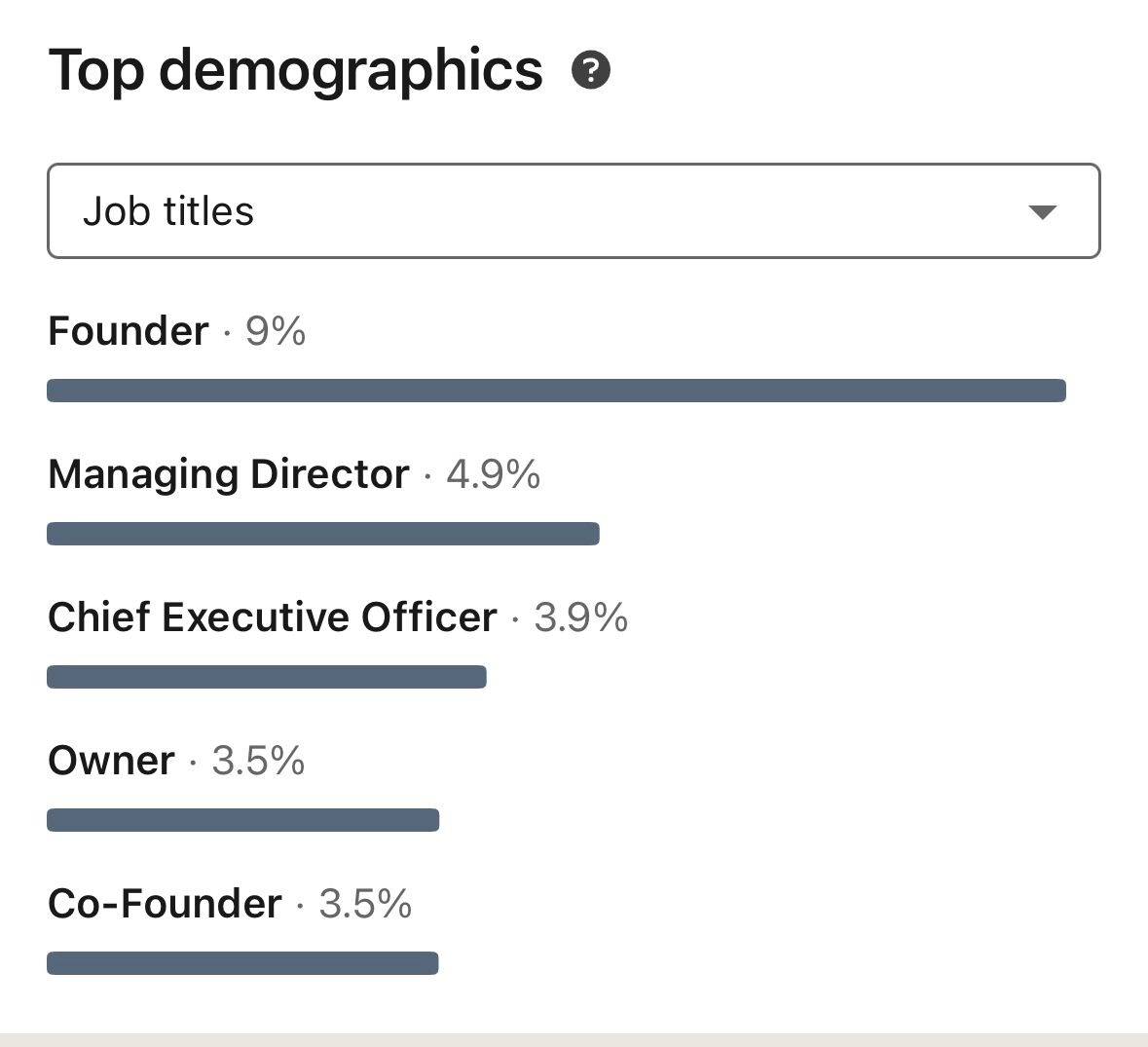Click the Top demographics heading
The width and height of the screenshot is (1148, 1047).
click(x=295, y=71)
